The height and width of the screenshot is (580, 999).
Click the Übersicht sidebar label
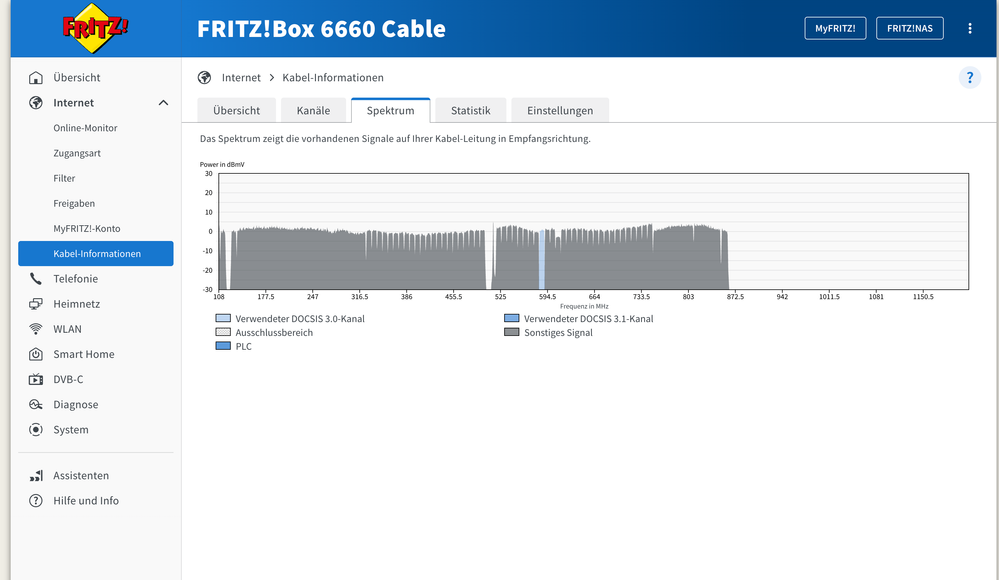(76, 78)
